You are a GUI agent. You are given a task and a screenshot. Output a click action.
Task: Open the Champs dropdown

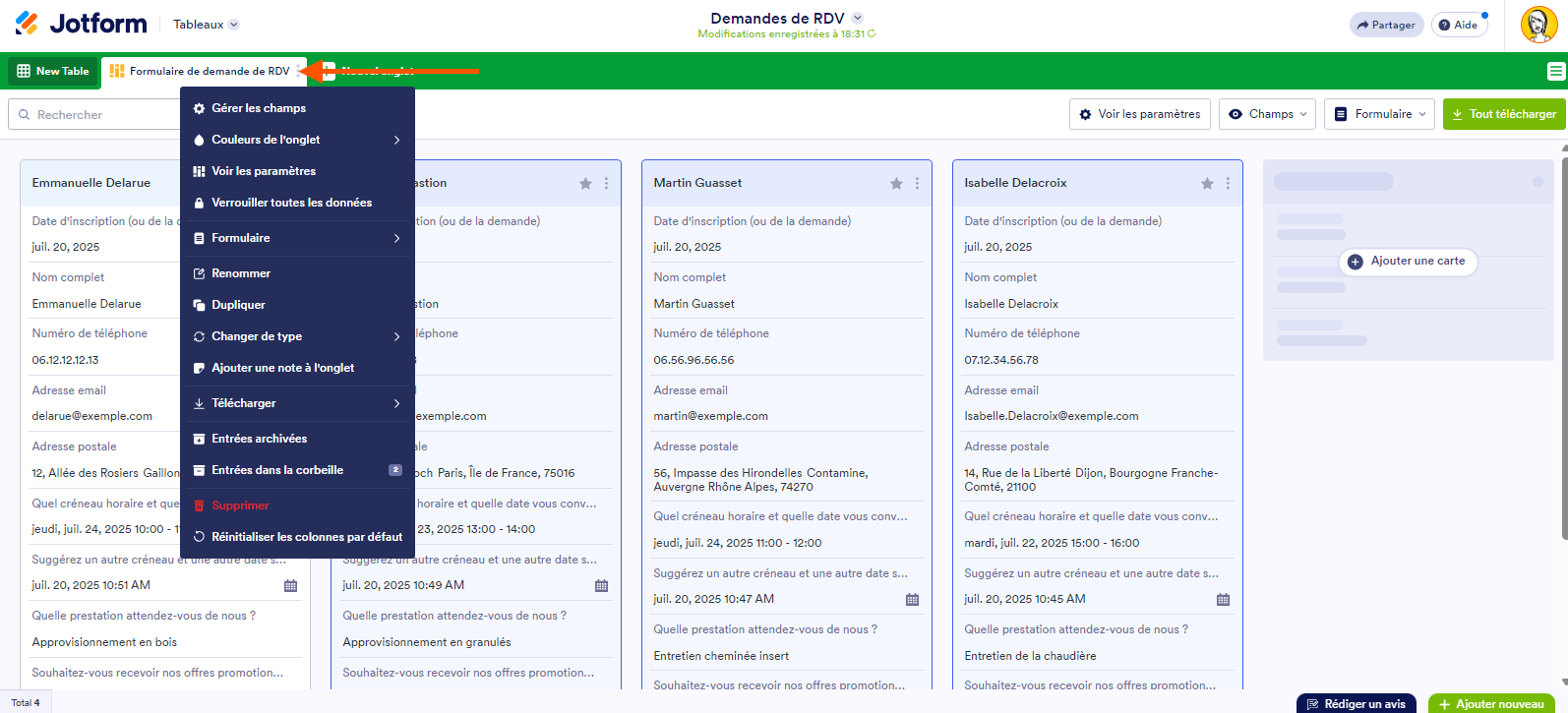point(1268,114)
